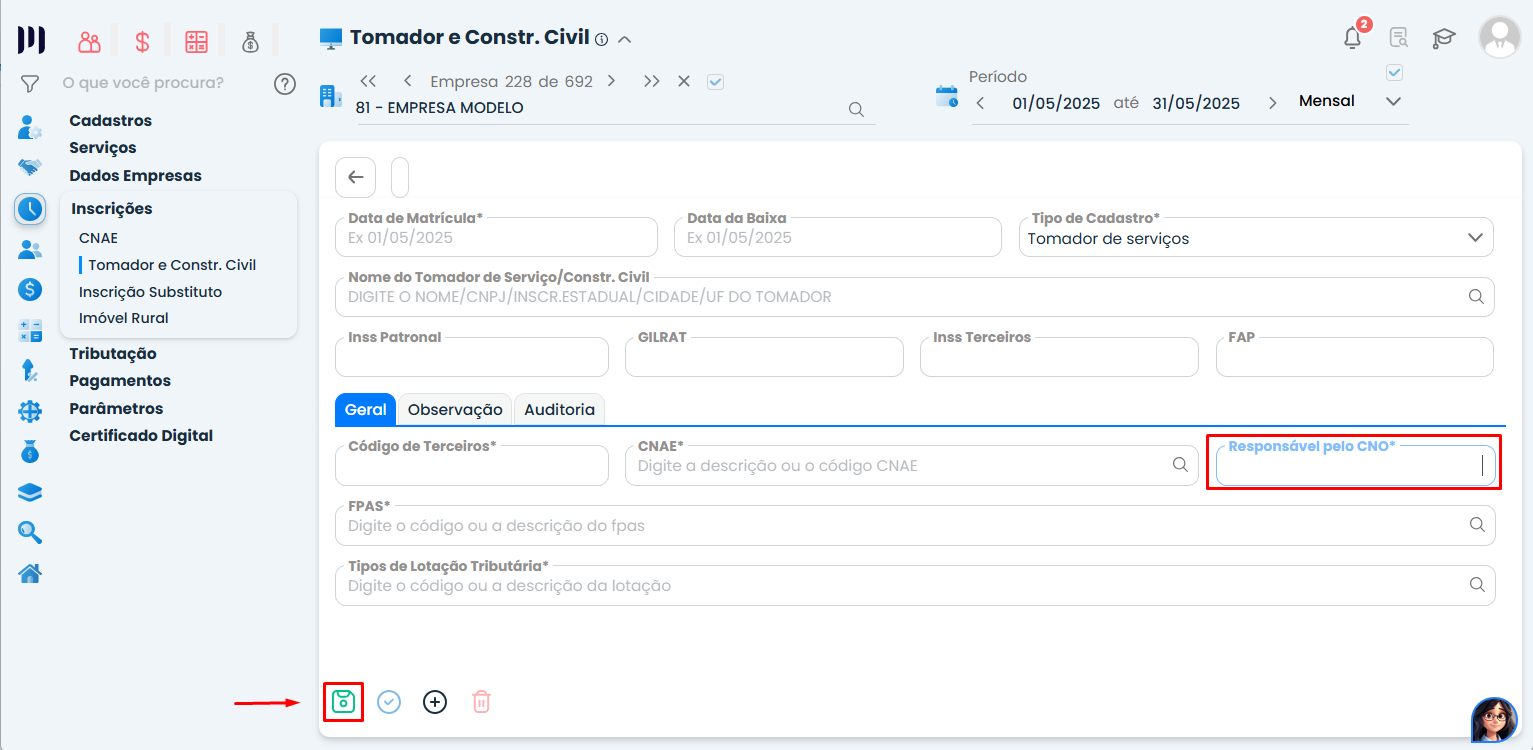Open the virtual assistant avatar
The height and width of the screenshot is (750, 1533).
pos(1494,719)
